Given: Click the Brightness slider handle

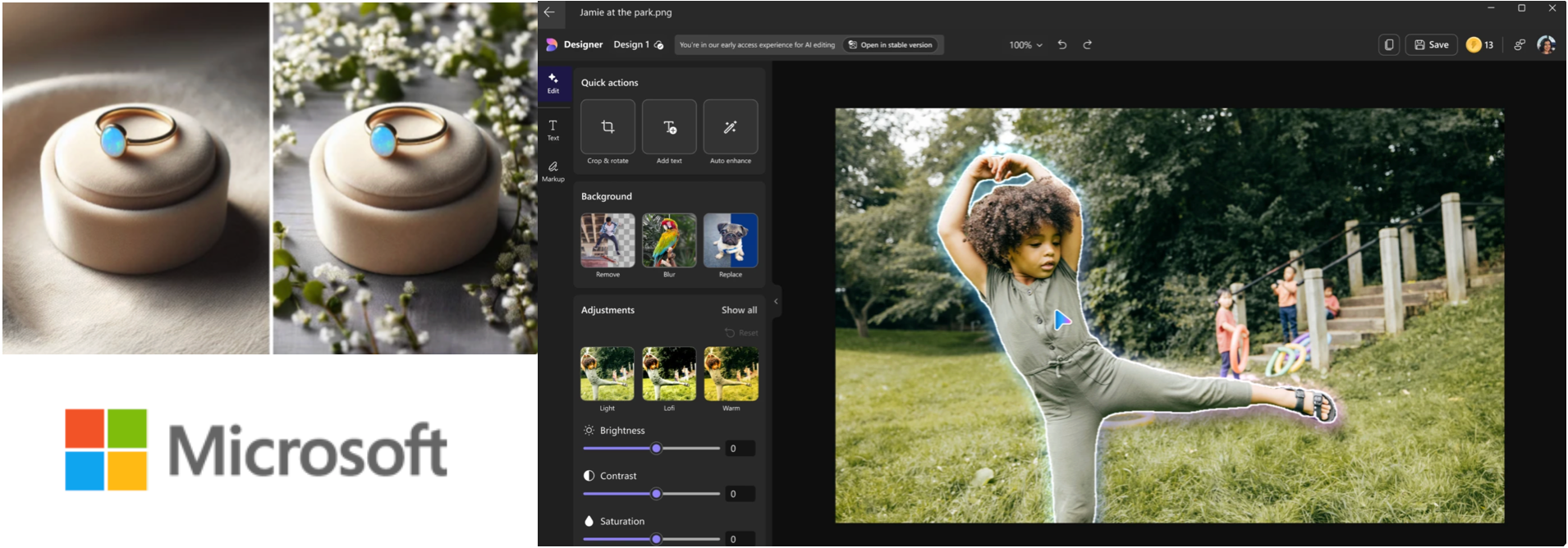Looking at the screenshot, I should point(656,449).
